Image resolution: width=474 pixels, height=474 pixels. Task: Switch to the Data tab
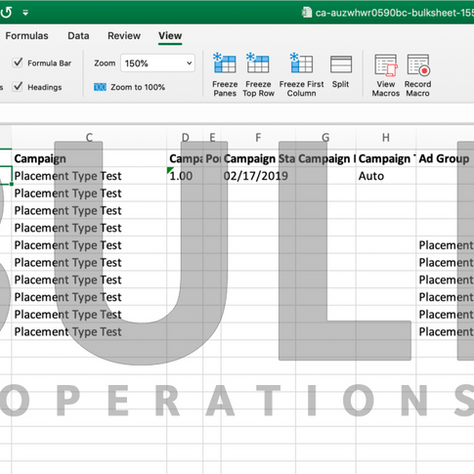pyautogui.click(x=78, y=36)
